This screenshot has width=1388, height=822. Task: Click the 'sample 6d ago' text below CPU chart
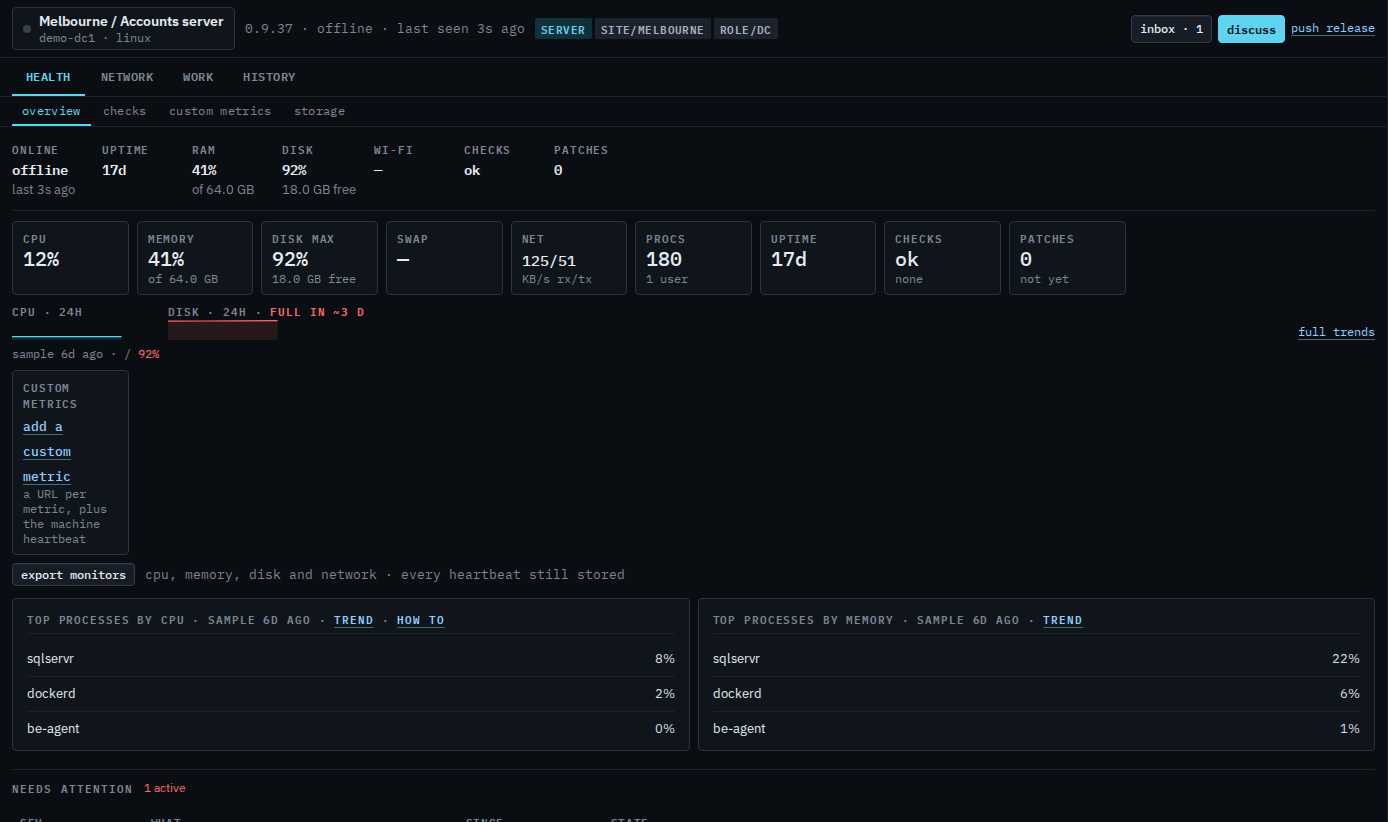click(x=57, y=354)
